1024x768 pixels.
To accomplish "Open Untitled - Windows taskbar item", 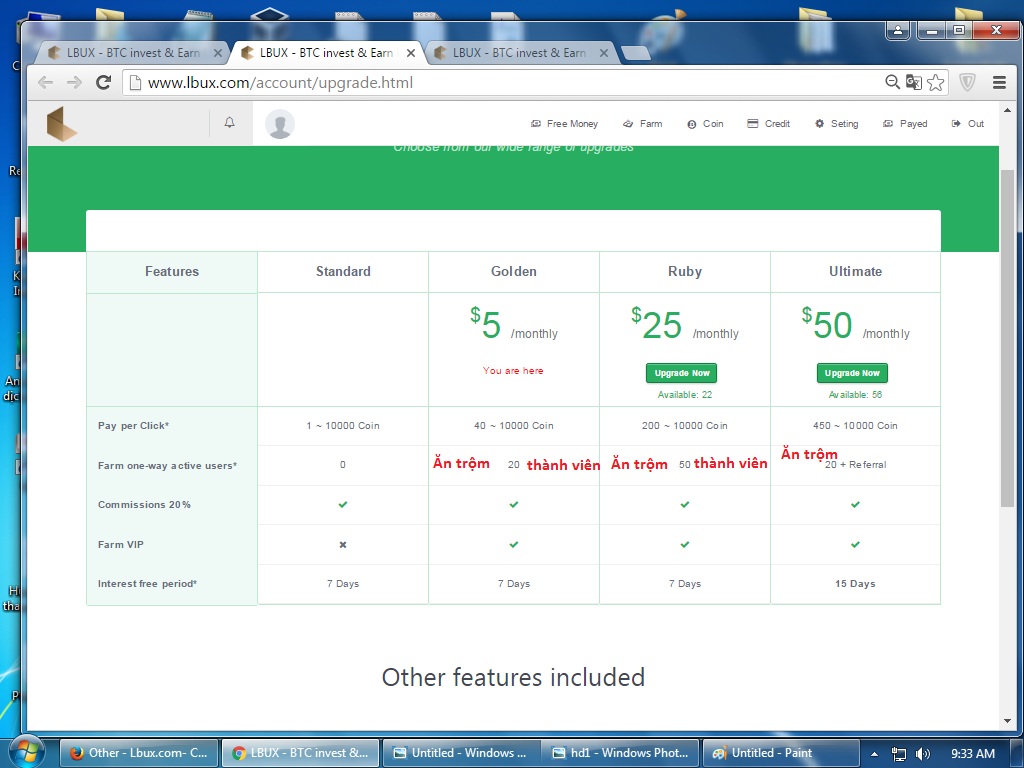I will point(460,753).
